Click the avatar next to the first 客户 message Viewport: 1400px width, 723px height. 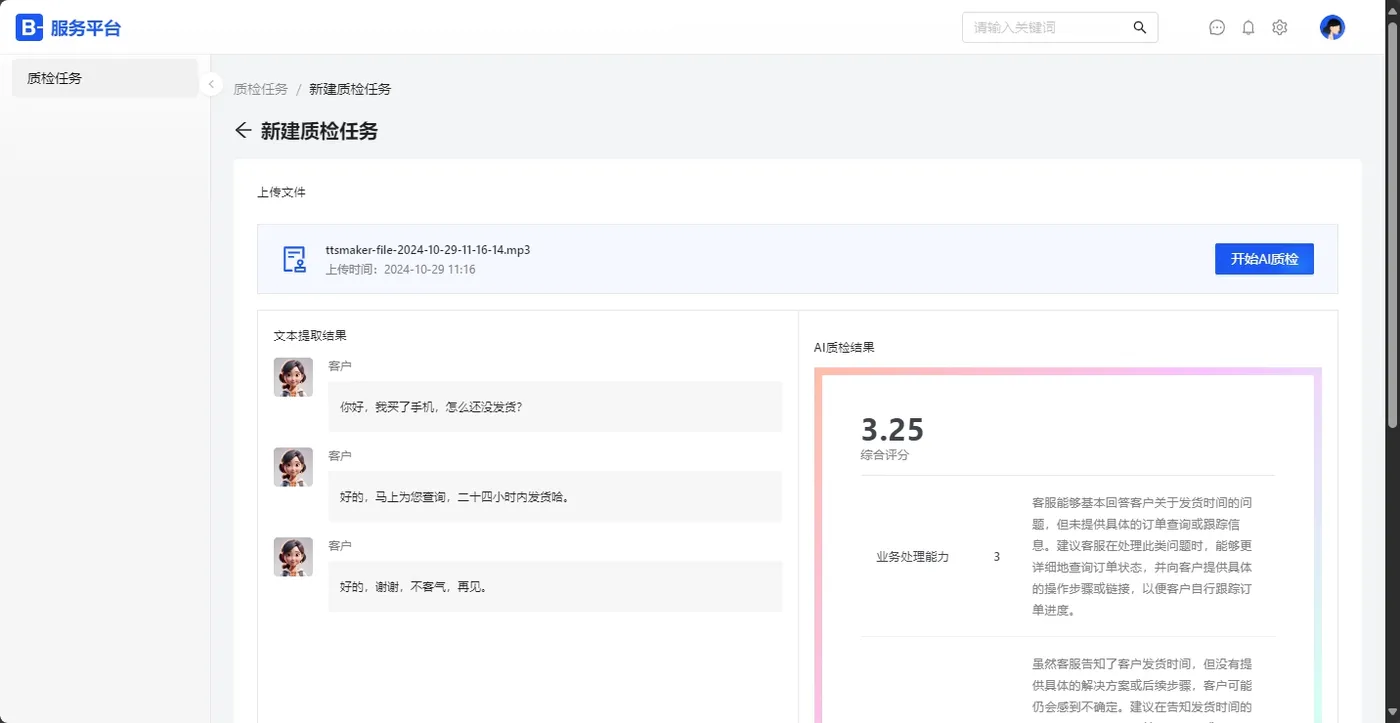point(293,377)
